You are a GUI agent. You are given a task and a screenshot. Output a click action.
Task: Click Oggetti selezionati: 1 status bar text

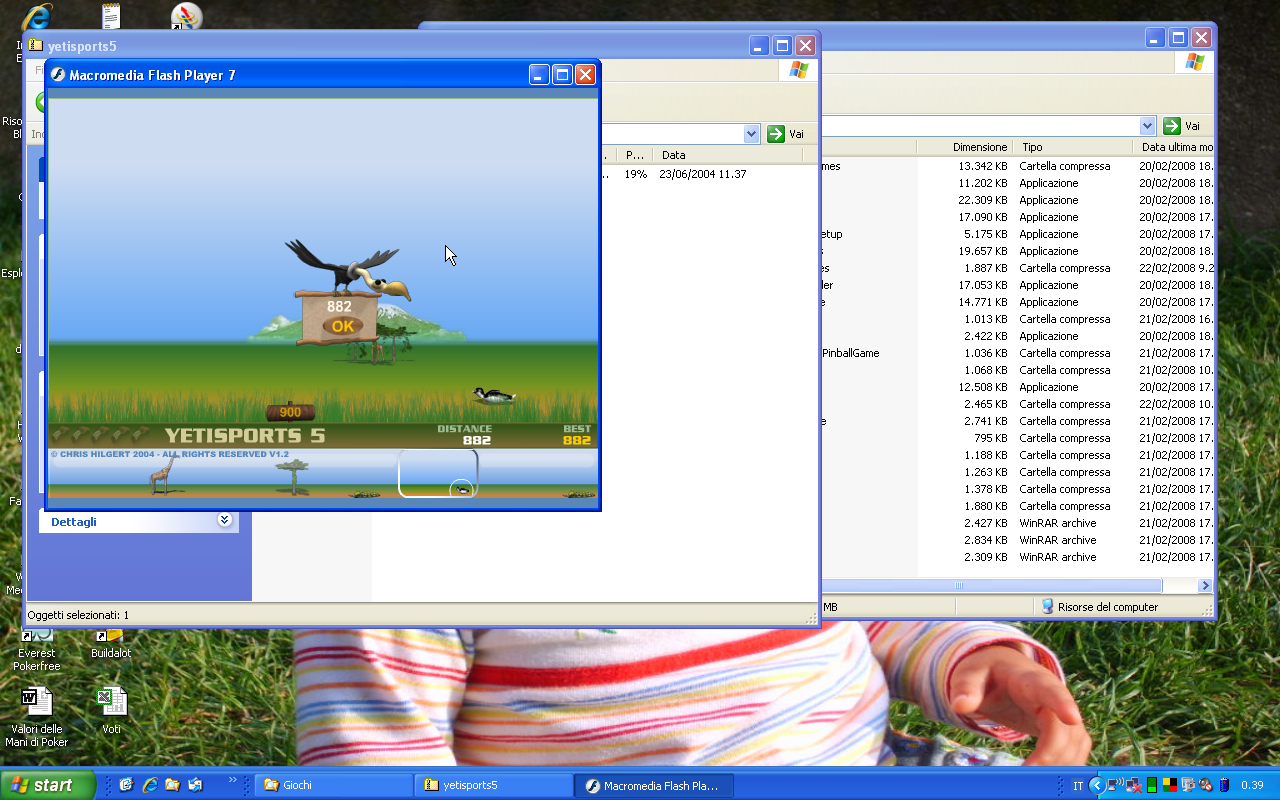(78, 615)
